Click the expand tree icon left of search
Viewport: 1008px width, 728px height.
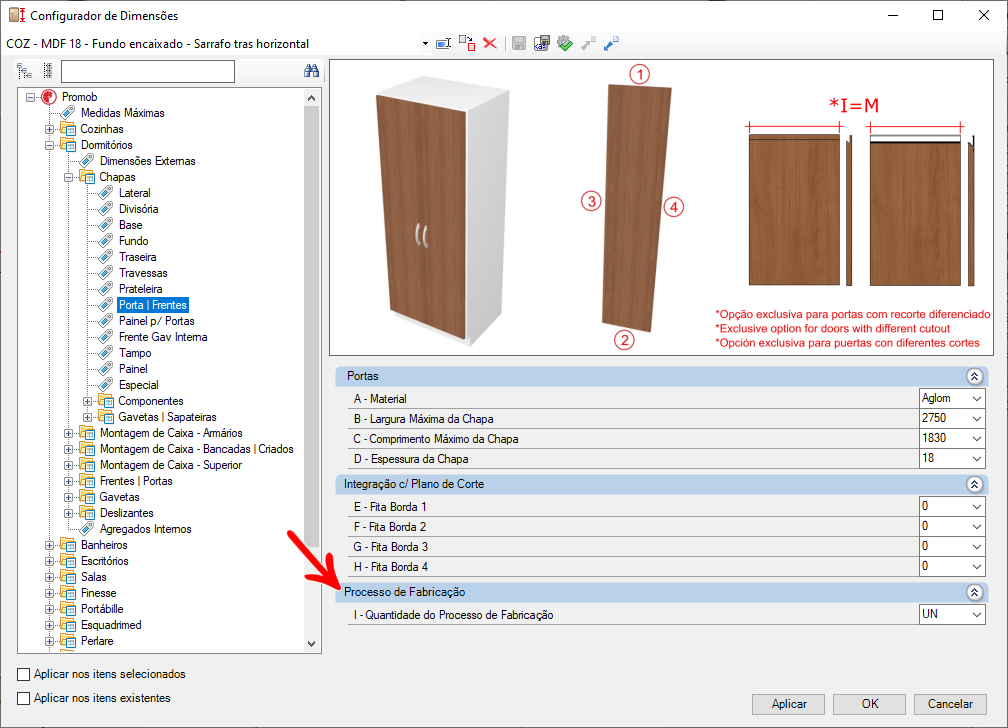[x=25, y=71]
